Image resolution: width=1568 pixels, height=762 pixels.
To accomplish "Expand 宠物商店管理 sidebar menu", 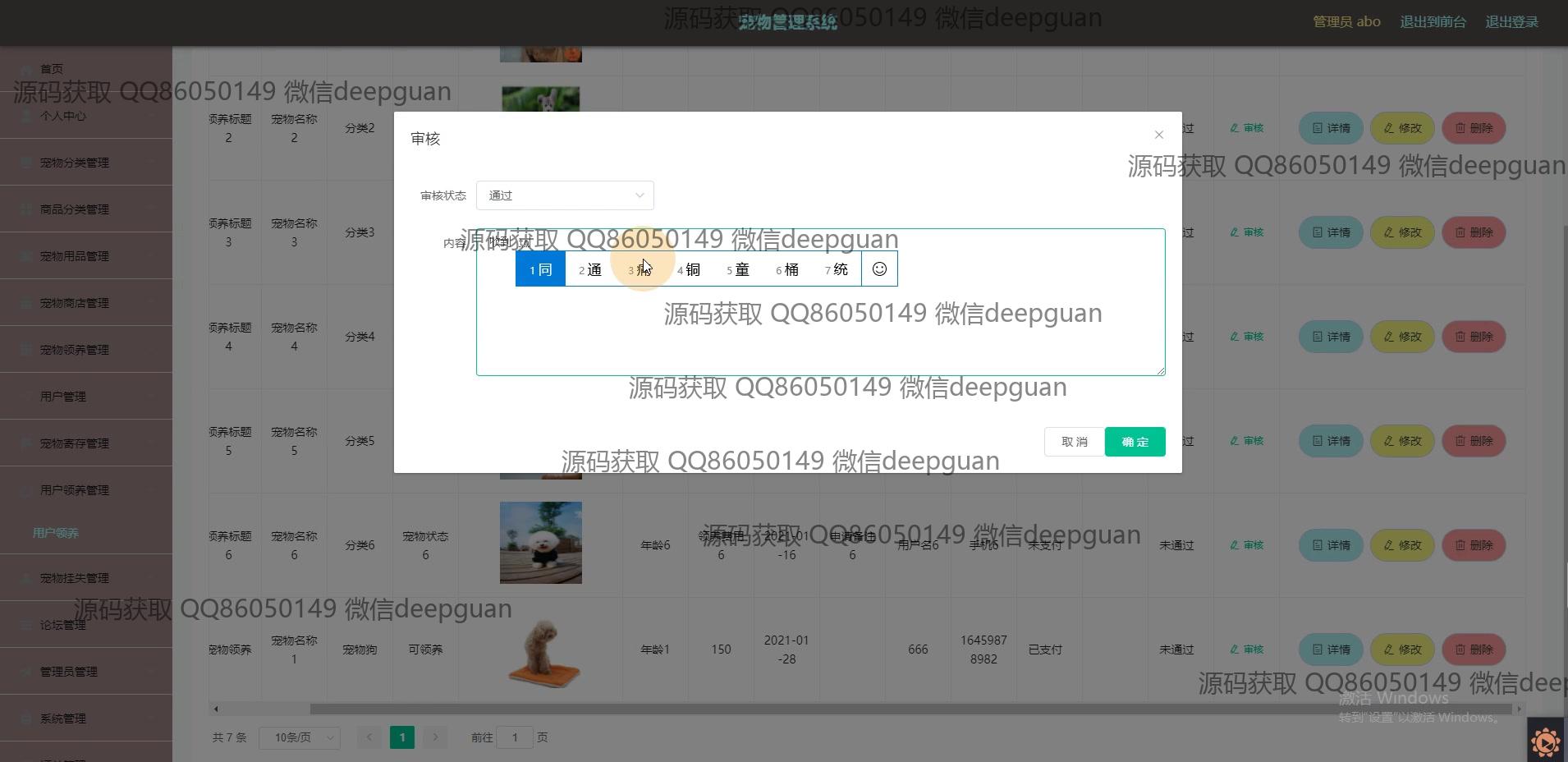I will coord(86,303).
